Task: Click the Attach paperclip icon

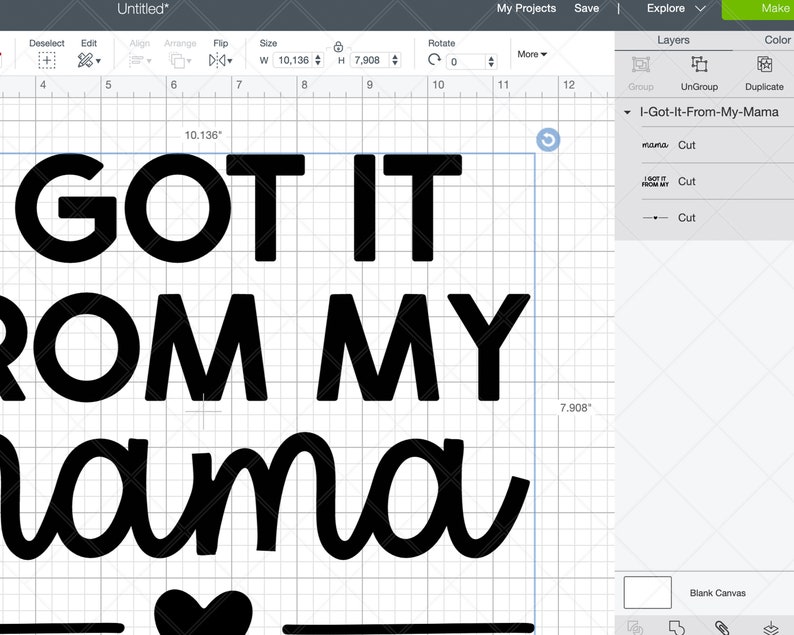Action: [x=722, y=627]
